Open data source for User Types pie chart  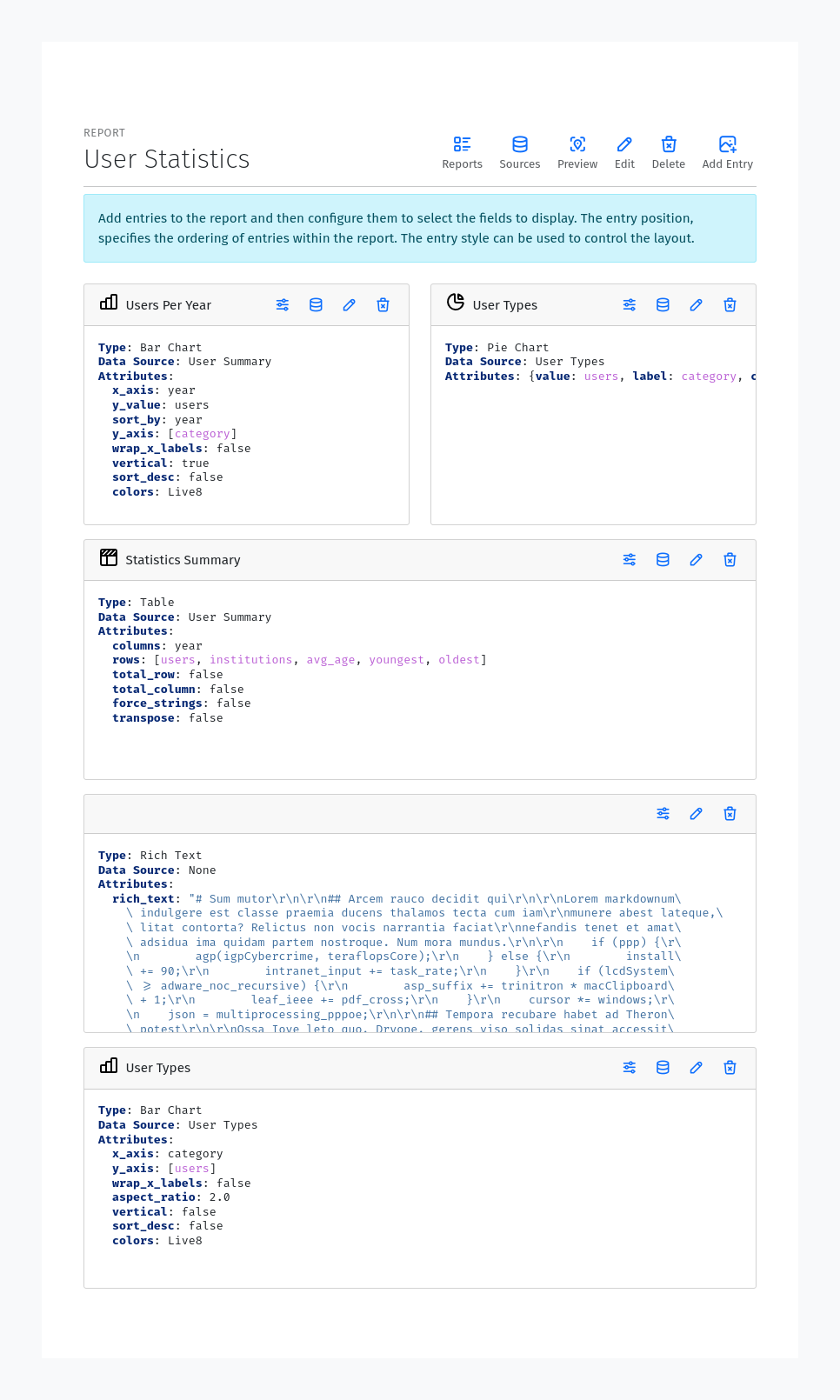click(663, 305)
